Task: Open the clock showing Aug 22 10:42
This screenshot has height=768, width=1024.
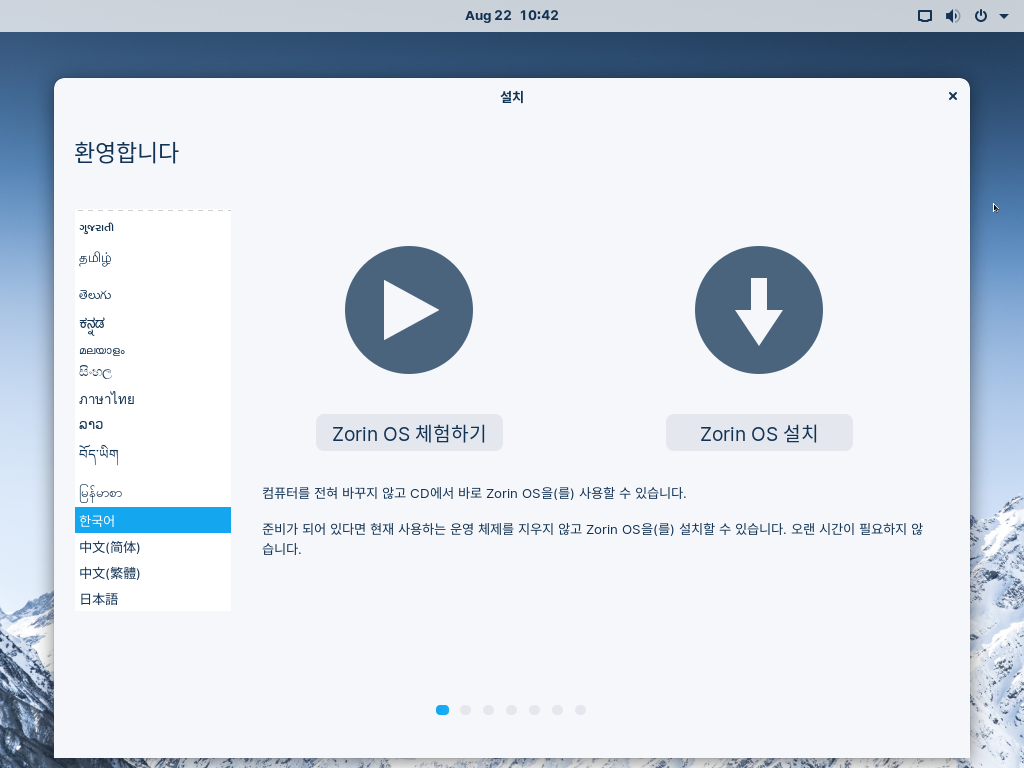Action: [511, 16]
